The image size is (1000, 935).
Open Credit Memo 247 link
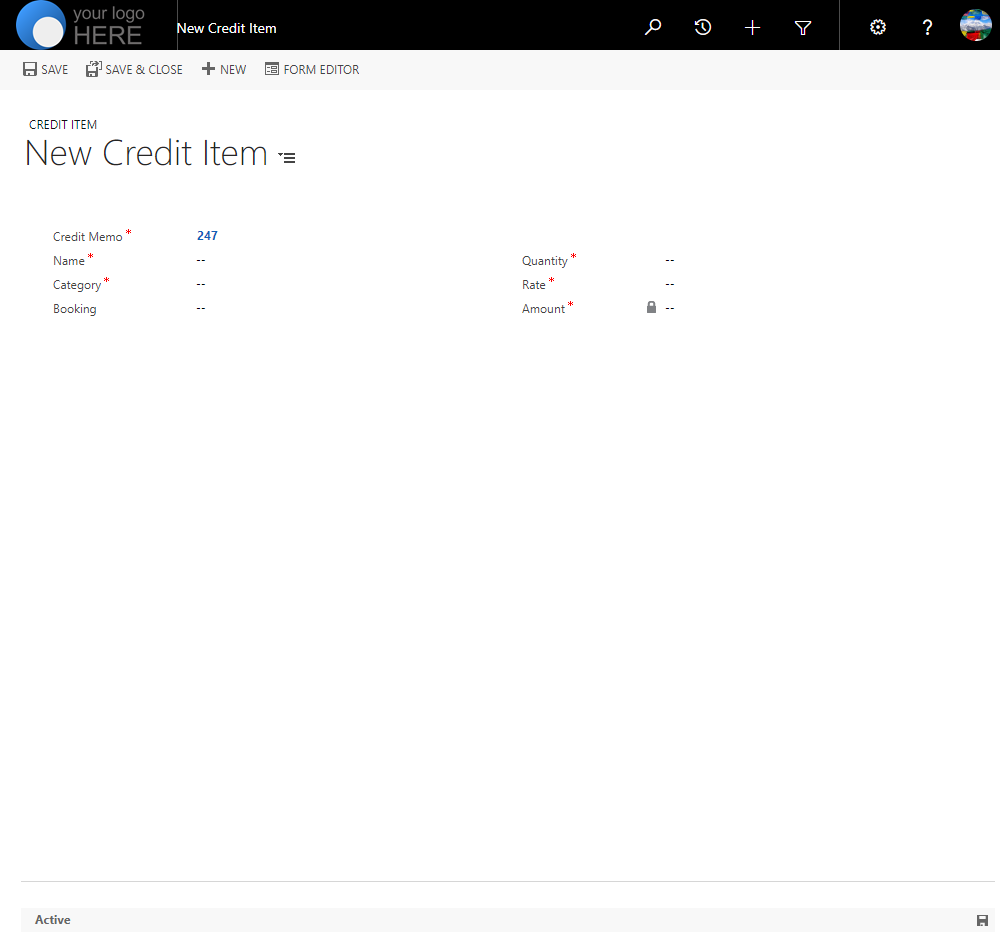tap(207, 236)
